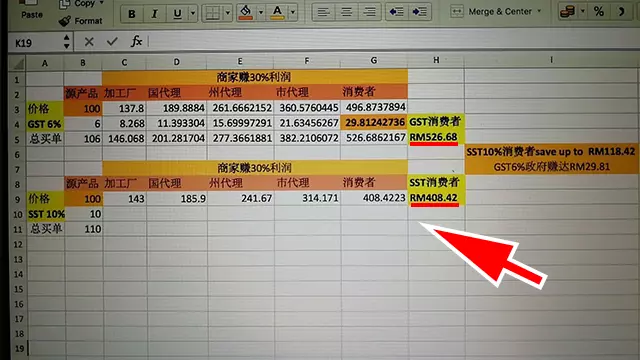This screenshot has width=640, height=360.
Task: Select cell with 496.8737894
Action: coord(374,107)
